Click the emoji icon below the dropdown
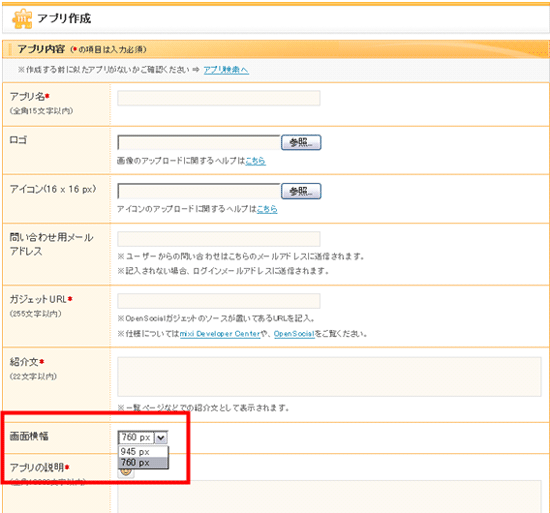This screenshot has height=513, width=550. [126, 472]
